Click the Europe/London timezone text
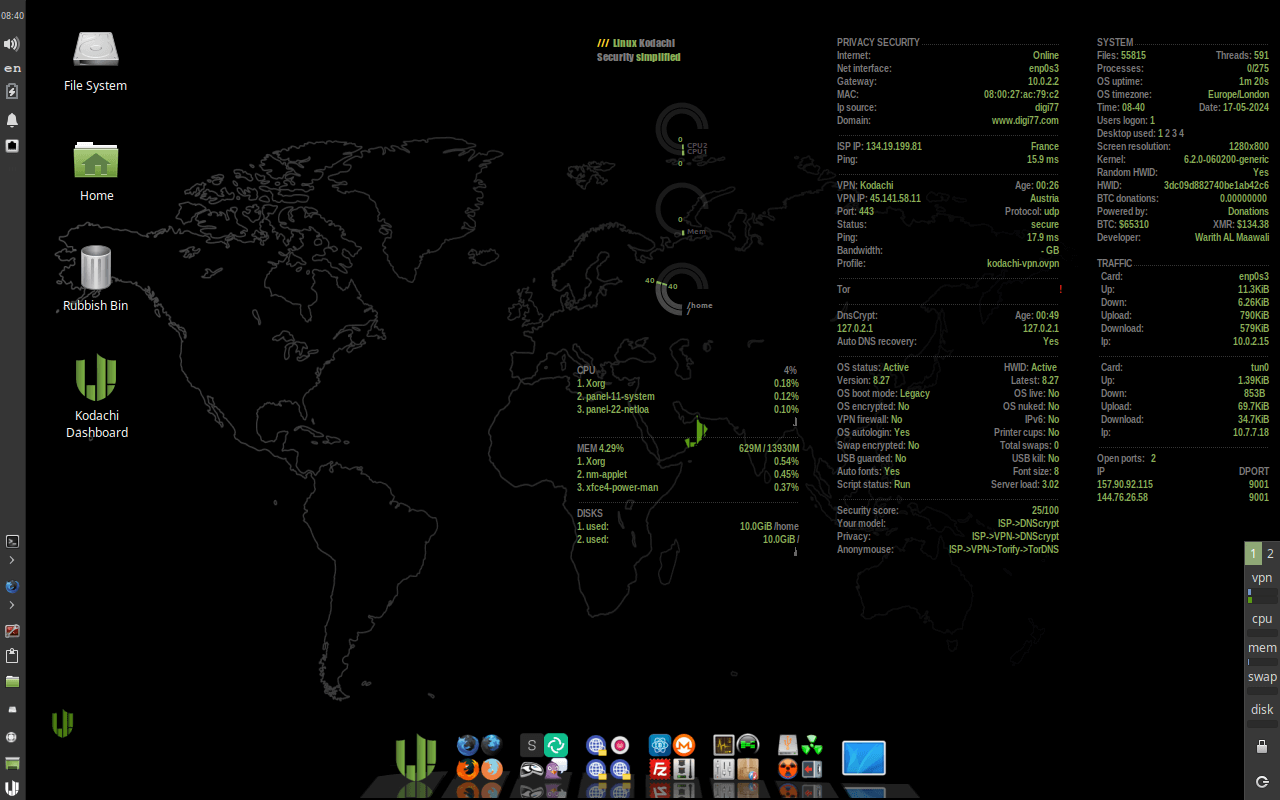This screenshot has width=1280, height=800. tap(1238, 94)
